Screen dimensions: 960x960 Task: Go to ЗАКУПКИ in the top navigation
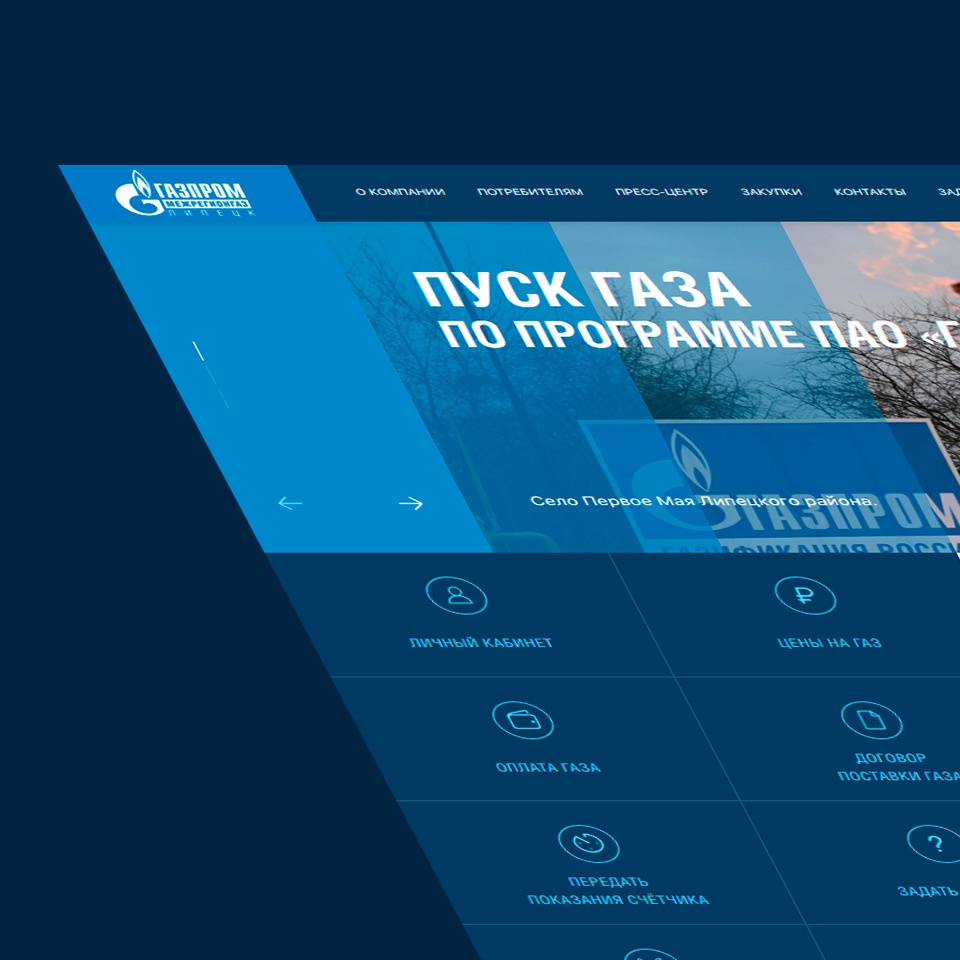tap(771, 192)
